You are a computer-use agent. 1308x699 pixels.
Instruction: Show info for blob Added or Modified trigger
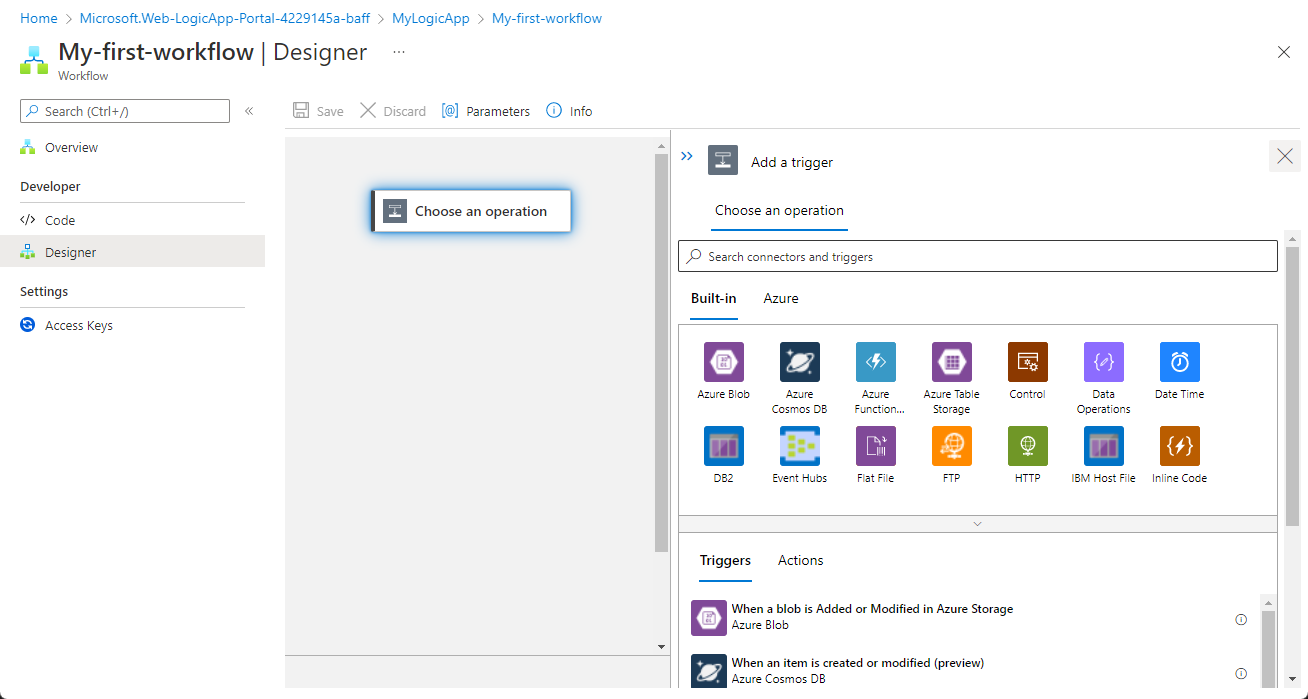point(1241,619)
